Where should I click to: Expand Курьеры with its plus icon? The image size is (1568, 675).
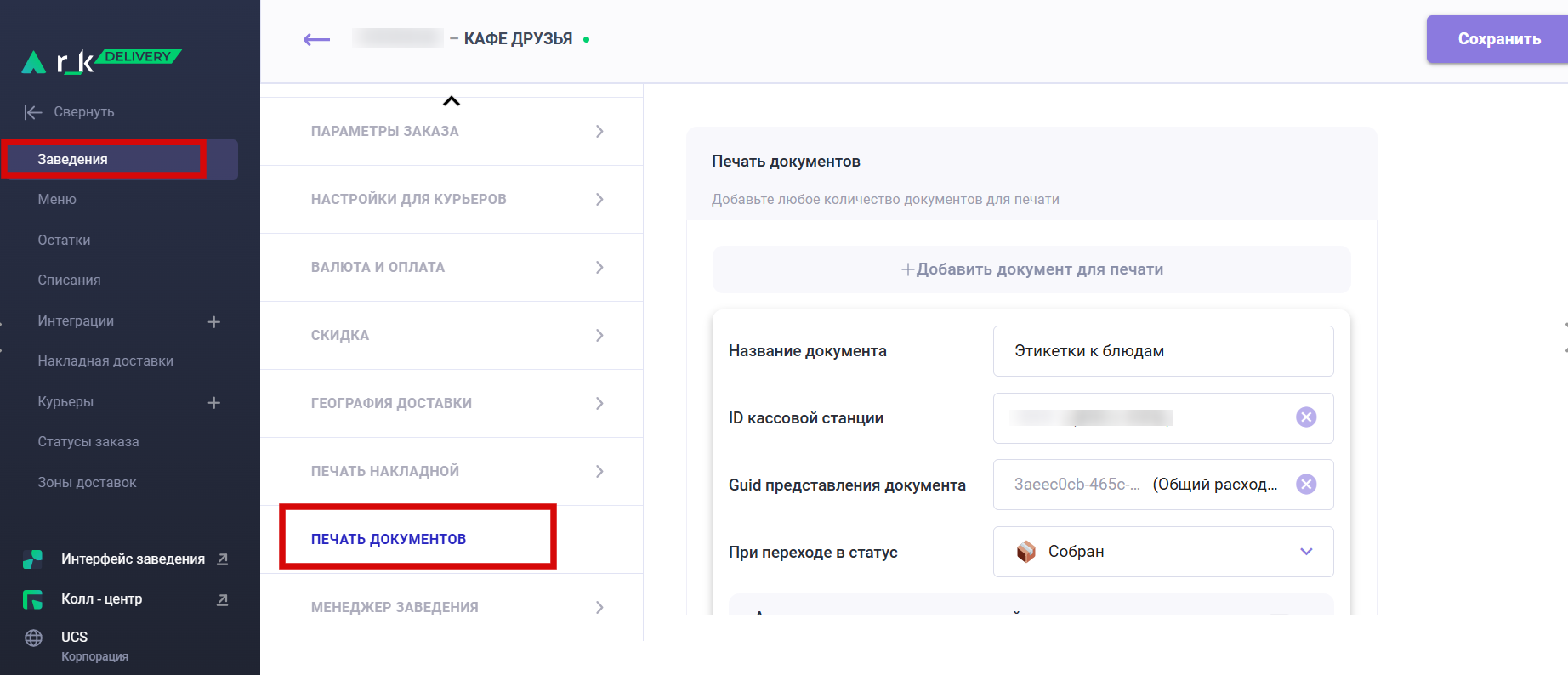tap(214, 402)
